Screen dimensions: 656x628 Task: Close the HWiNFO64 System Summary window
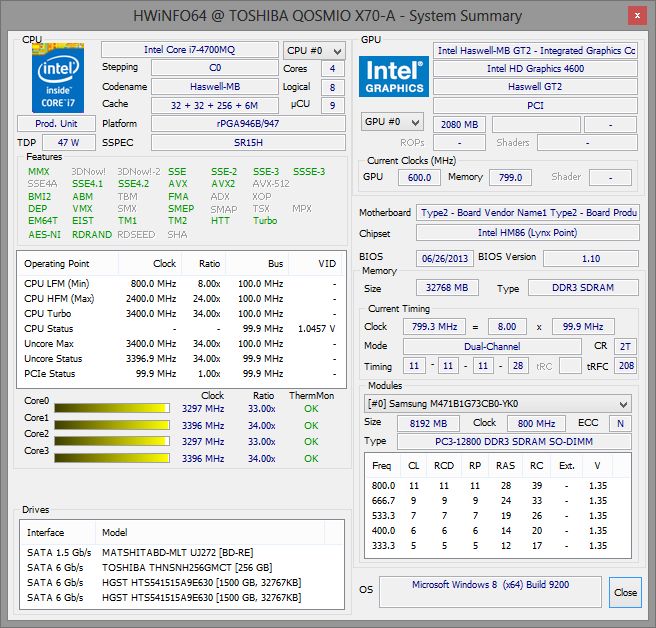pos(637,16)
